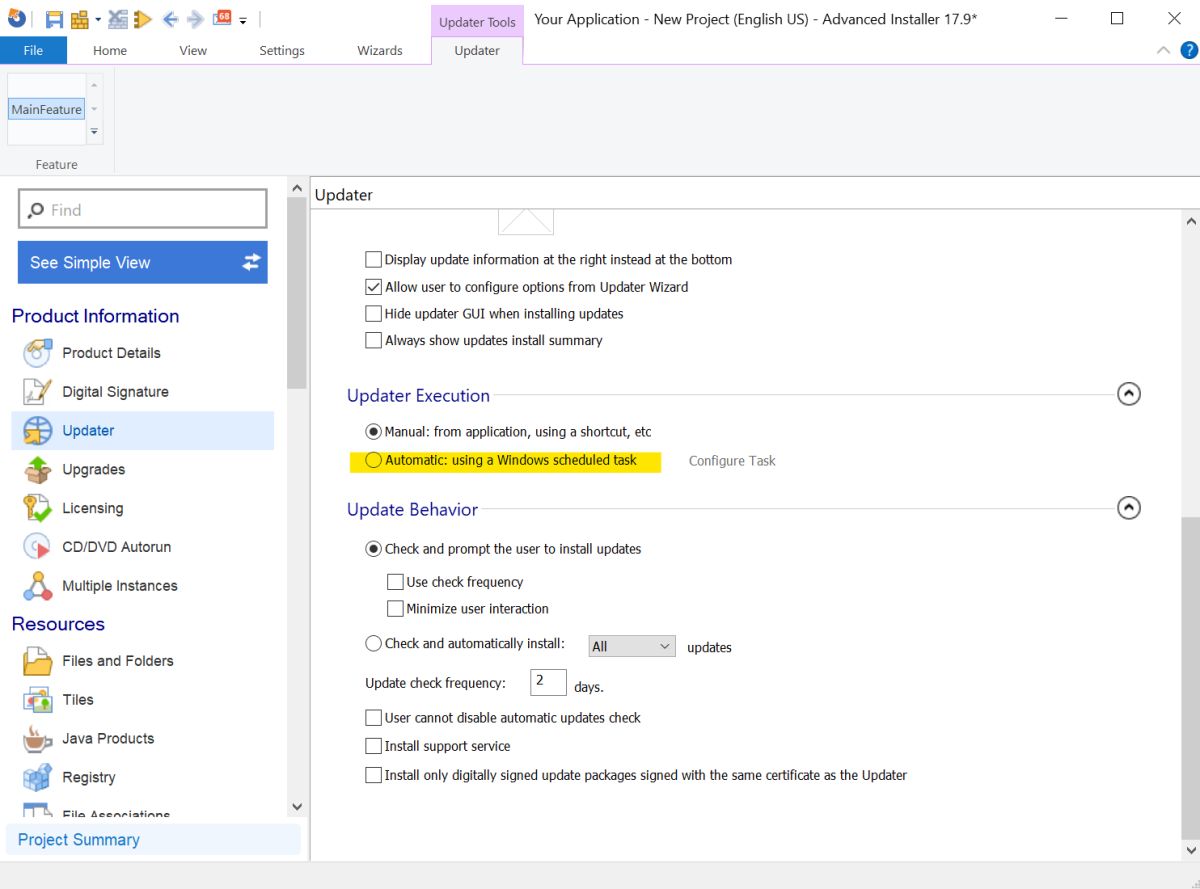The width and height of the screenshot is (1200, 889).
Task: Save the project with the floppy disk icon
Action: [54, 19]
